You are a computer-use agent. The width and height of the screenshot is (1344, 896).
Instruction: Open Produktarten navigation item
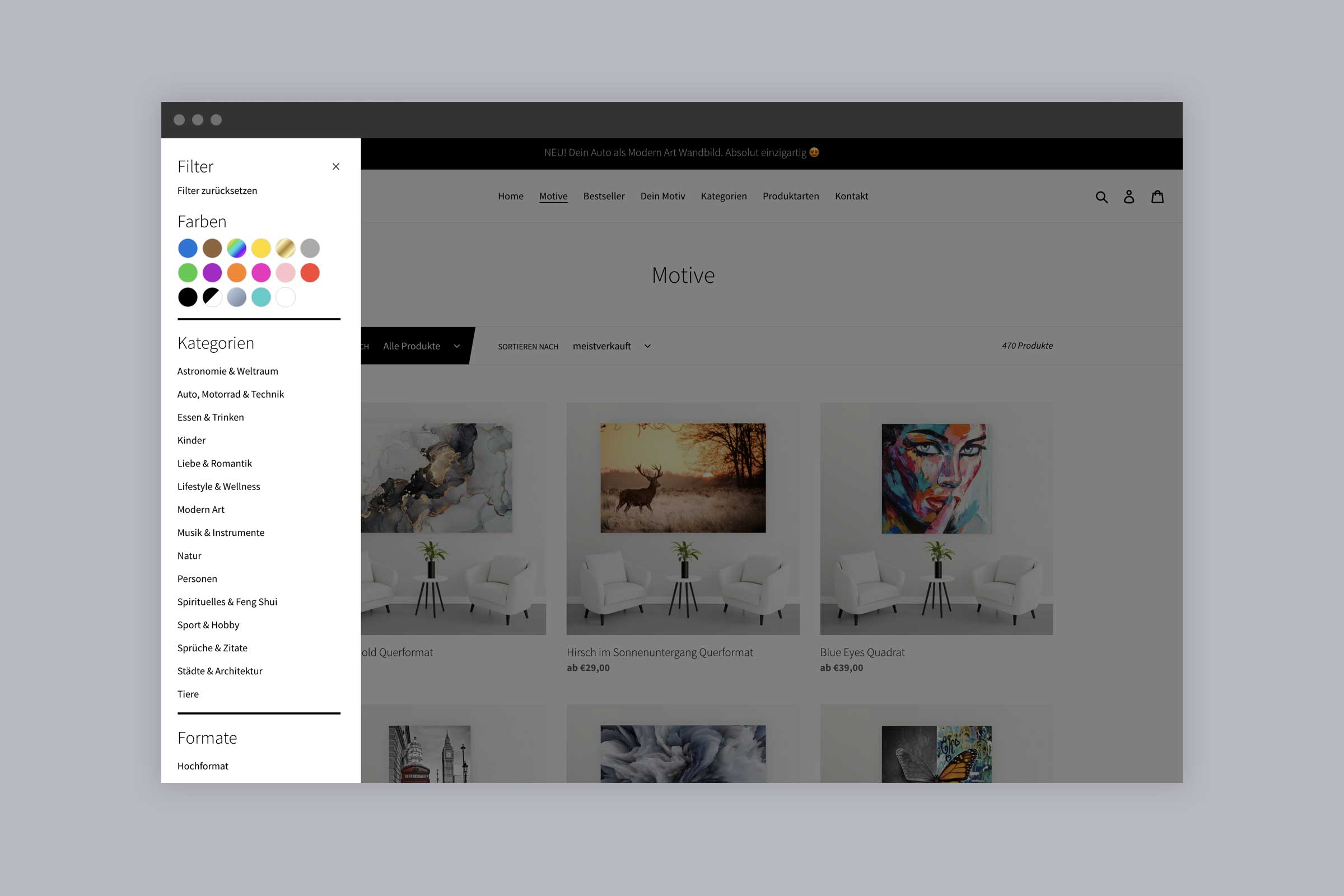790,196
